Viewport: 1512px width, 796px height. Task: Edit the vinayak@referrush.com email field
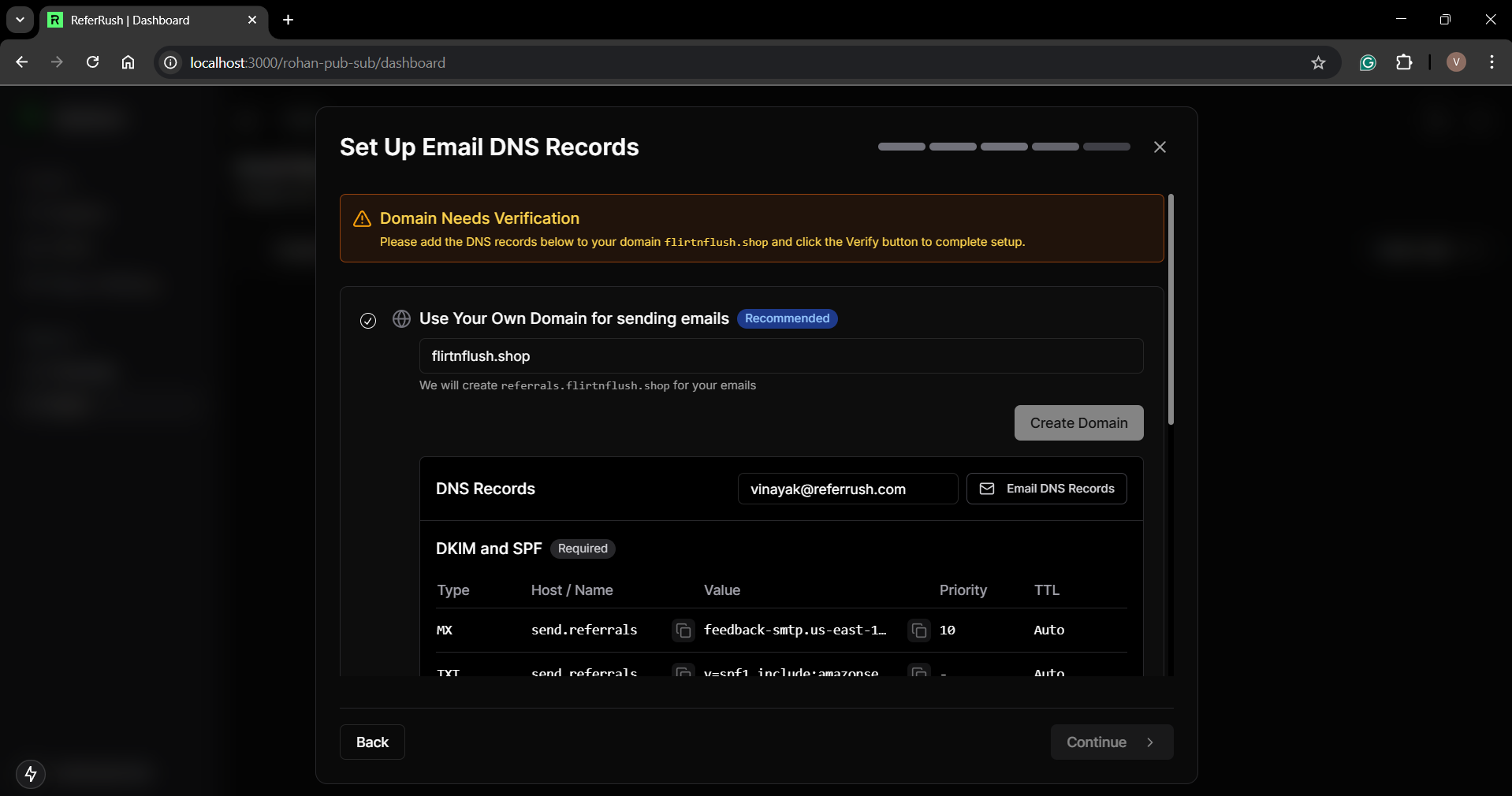(847, 489)
